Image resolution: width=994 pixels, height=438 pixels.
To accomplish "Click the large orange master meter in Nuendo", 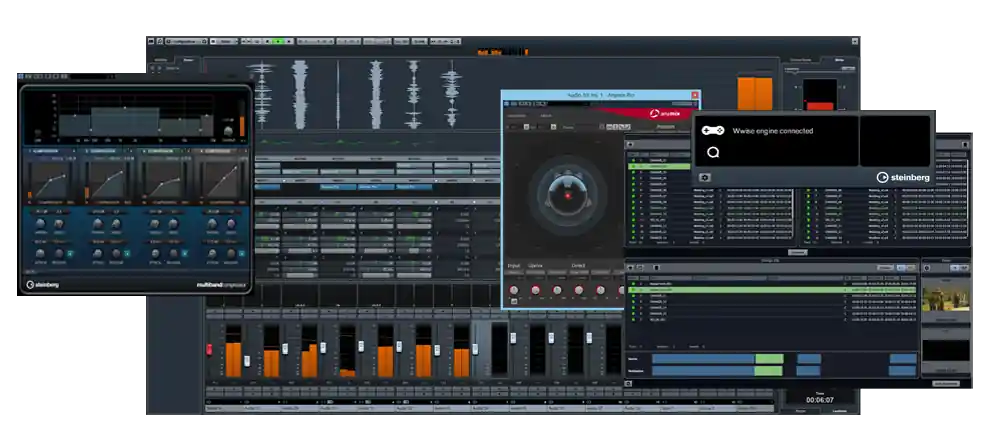I will 755,94.
